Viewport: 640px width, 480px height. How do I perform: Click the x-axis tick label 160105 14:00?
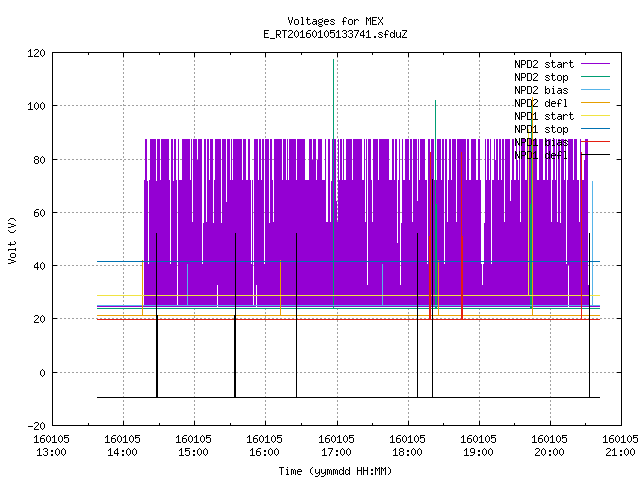point(122,446)
